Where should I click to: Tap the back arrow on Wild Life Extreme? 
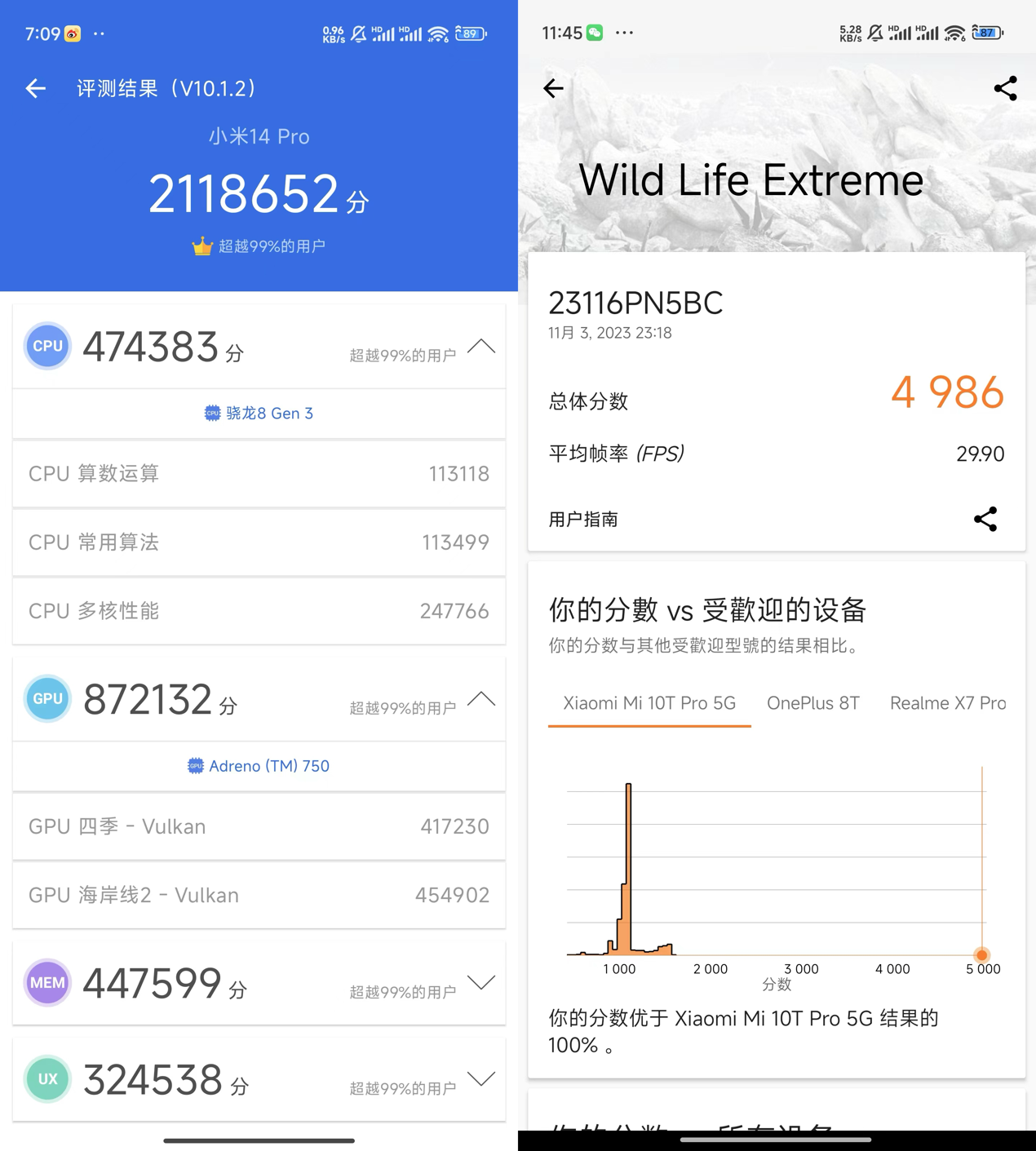click(x=554, y=88)
